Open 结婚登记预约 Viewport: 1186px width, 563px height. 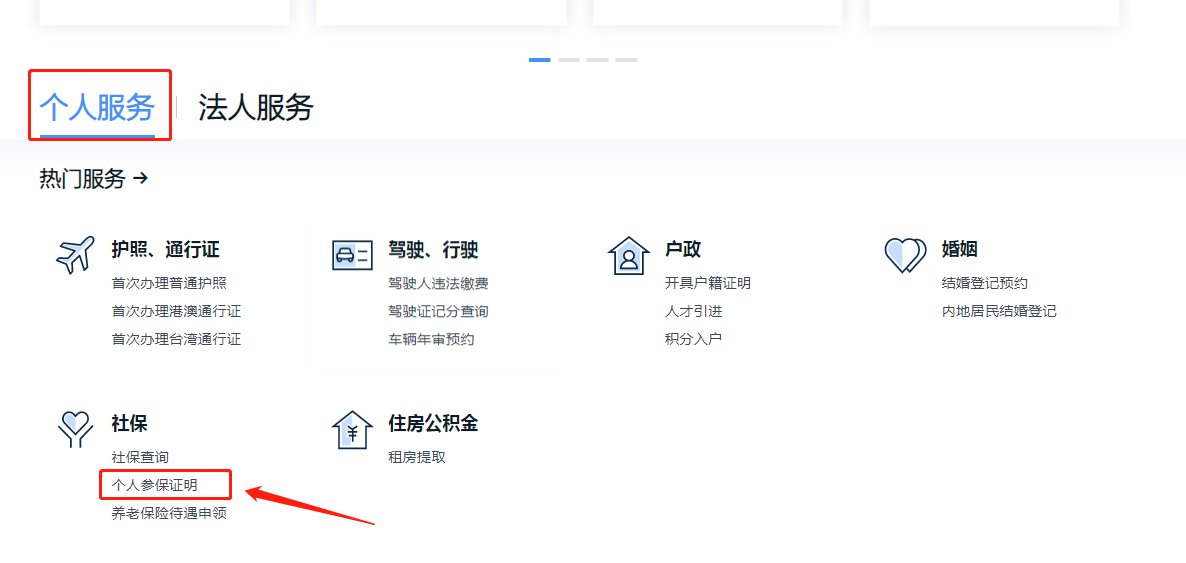tap(985, 284)
